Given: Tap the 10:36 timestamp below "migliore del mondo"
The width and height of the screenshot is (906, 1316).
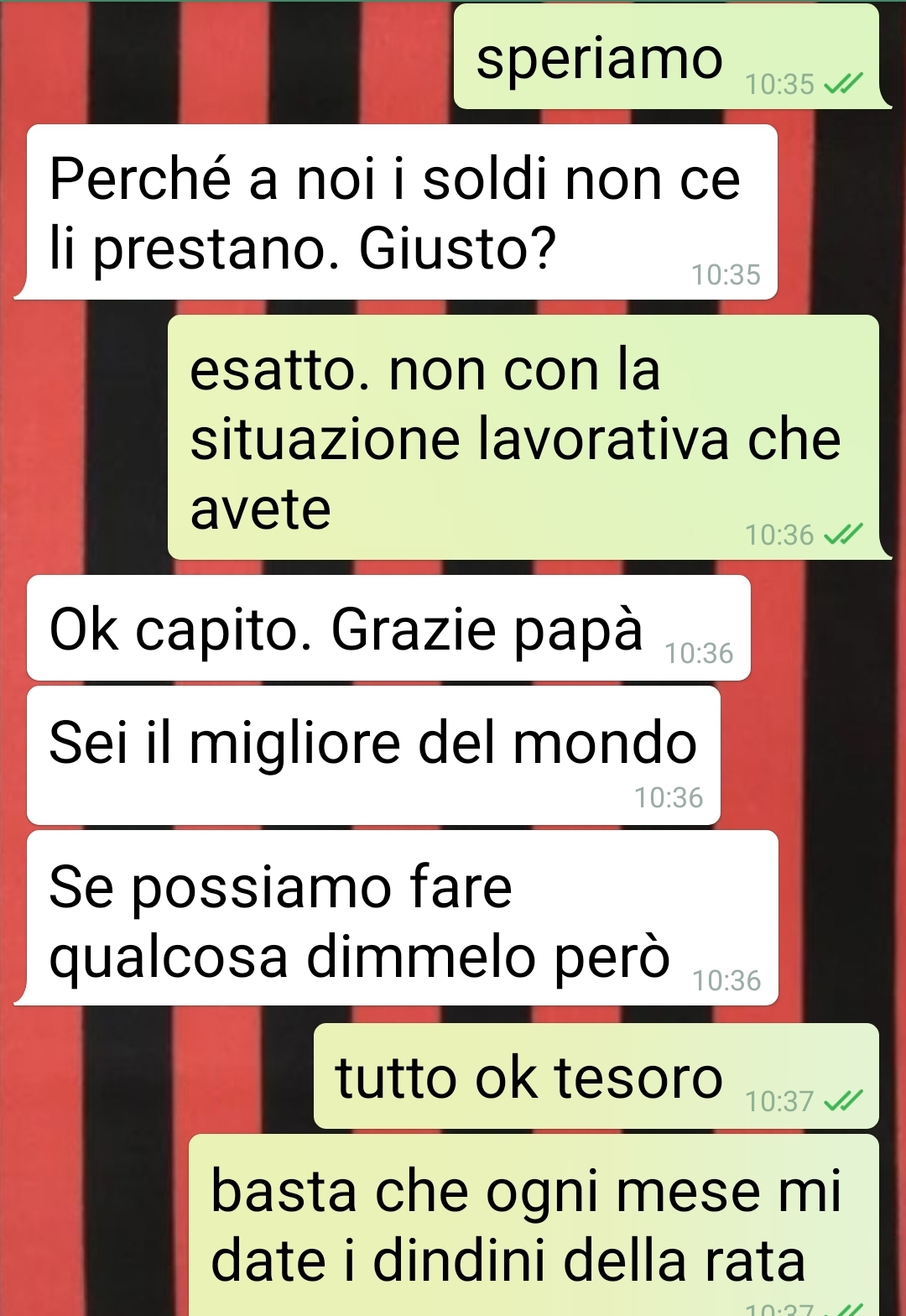Looking at the screenshot, I should pos(669,797).
